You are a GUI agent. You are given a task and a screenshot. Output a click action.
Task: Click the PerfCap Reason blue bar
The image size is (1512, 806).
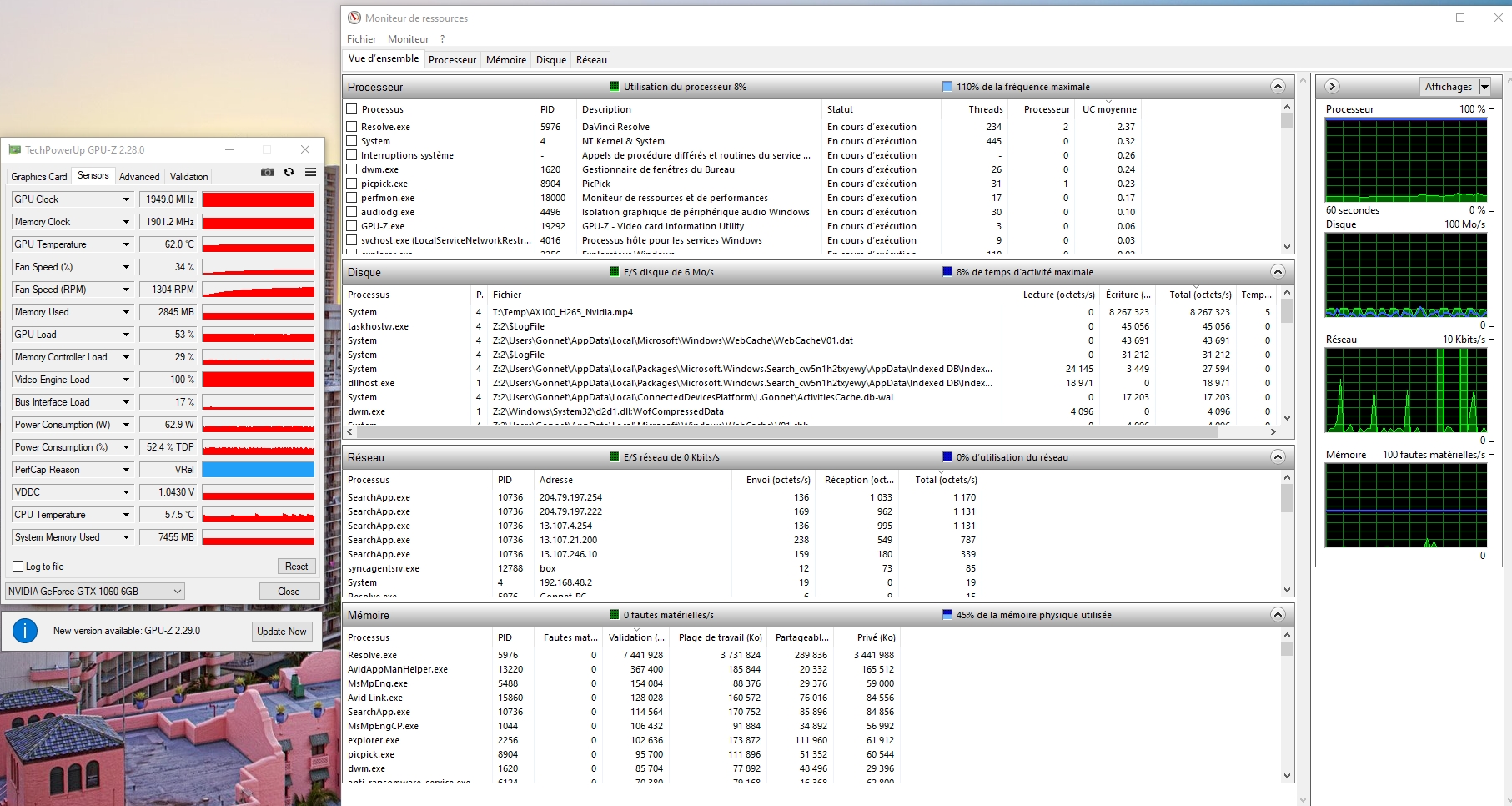click(259, 470)
